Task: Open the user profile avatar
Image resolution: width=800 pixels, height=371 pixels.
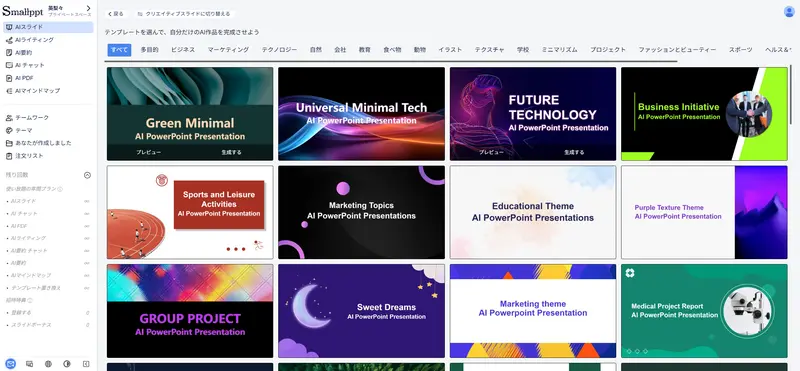Action: pyautogui.click(x=789, y=12)
